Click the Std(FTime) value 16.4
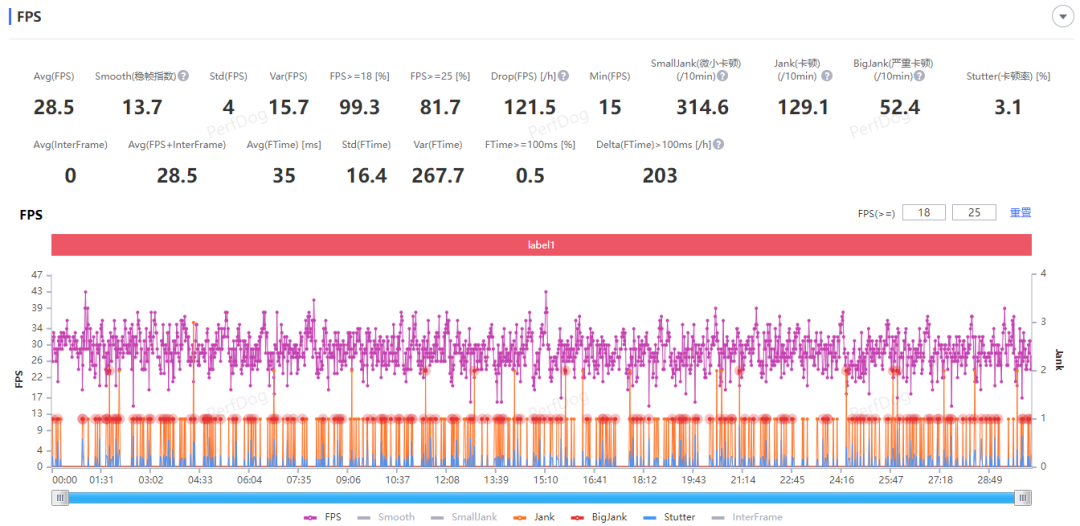Screen dimensions: 1080x526 366,176
